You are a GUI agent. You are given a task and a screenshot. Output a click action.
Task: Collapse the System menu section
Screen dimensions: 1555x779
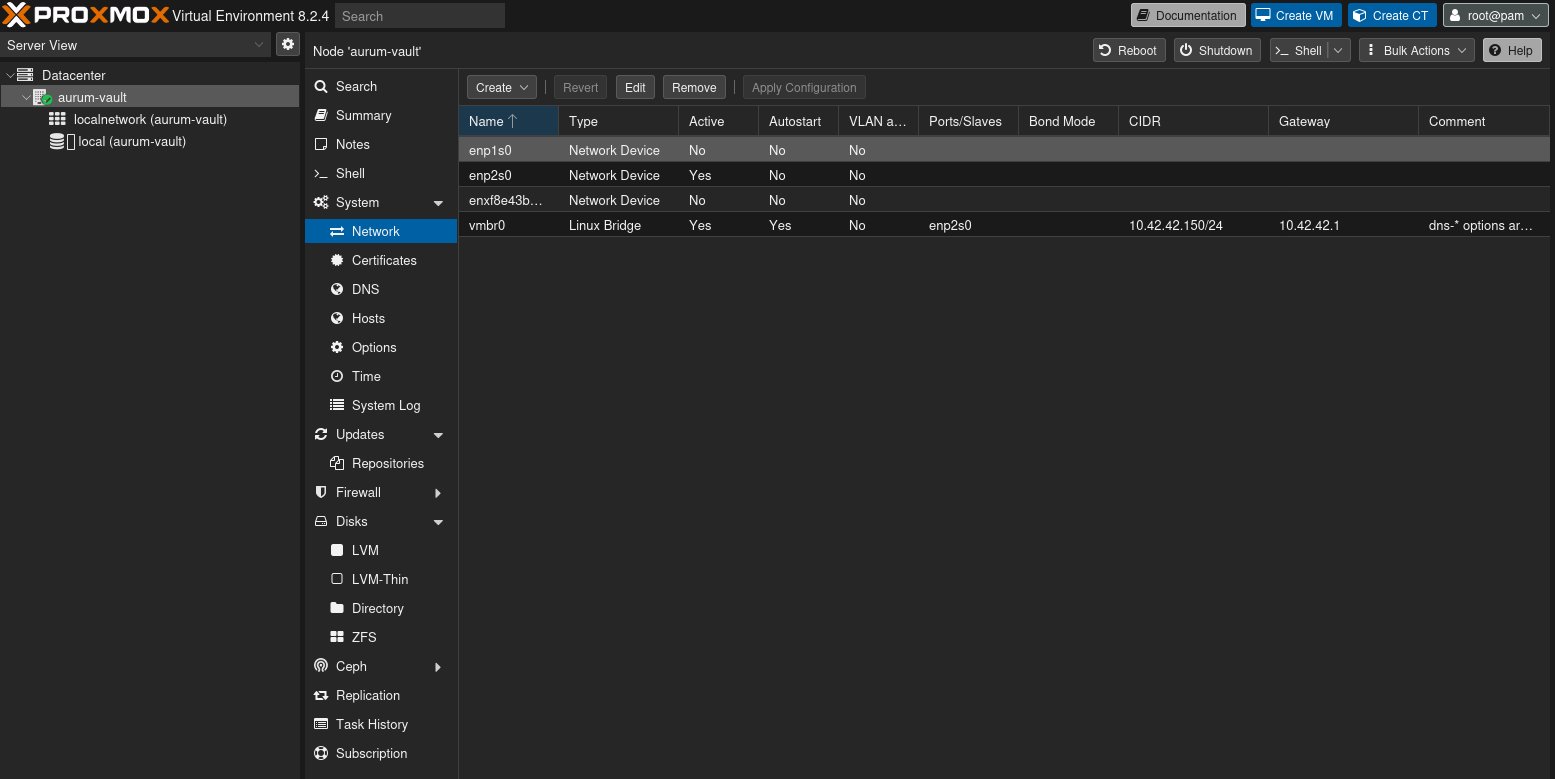click(x=438, y=203)
